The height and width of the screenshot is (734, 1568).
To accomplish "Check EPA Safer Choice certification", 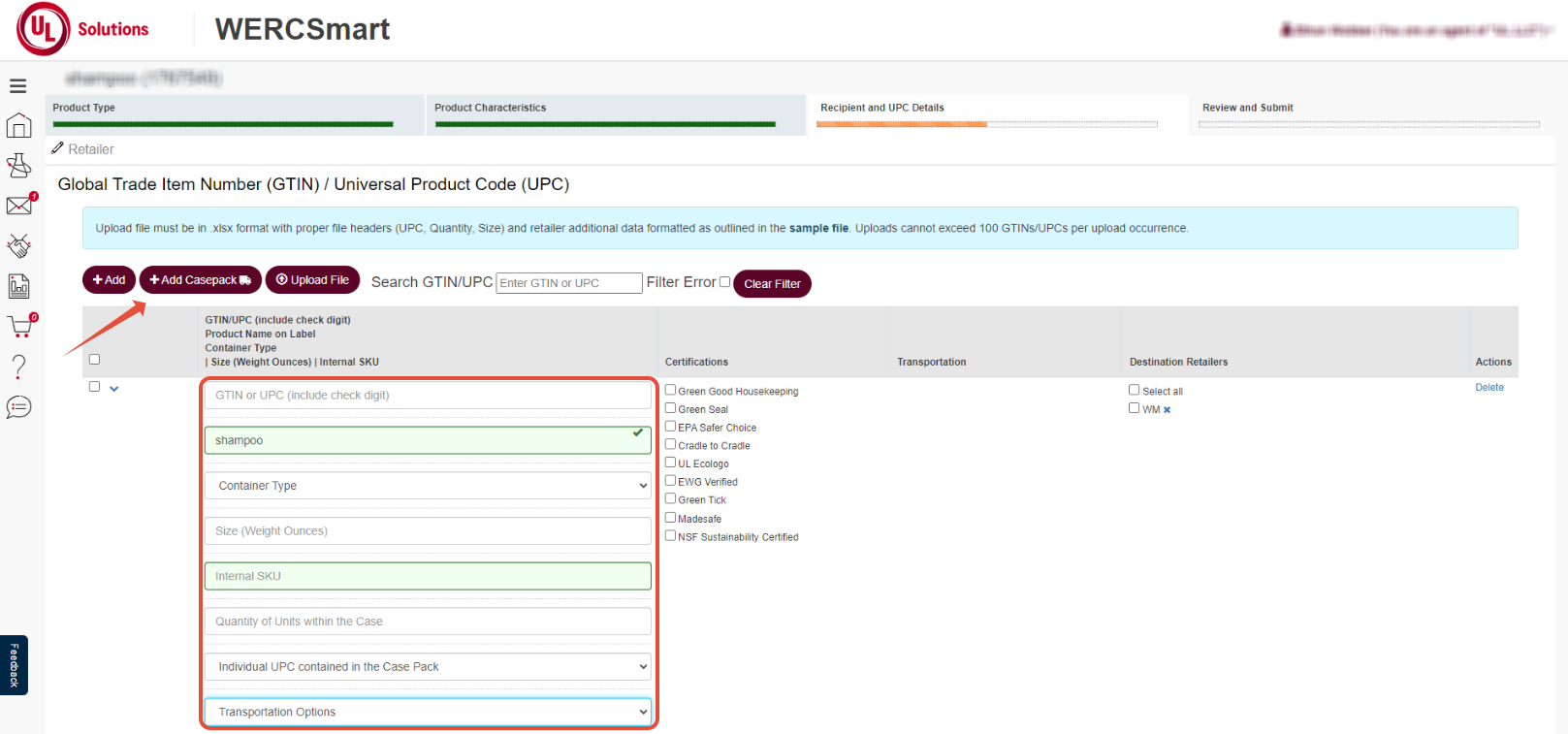I will point(670,426).
